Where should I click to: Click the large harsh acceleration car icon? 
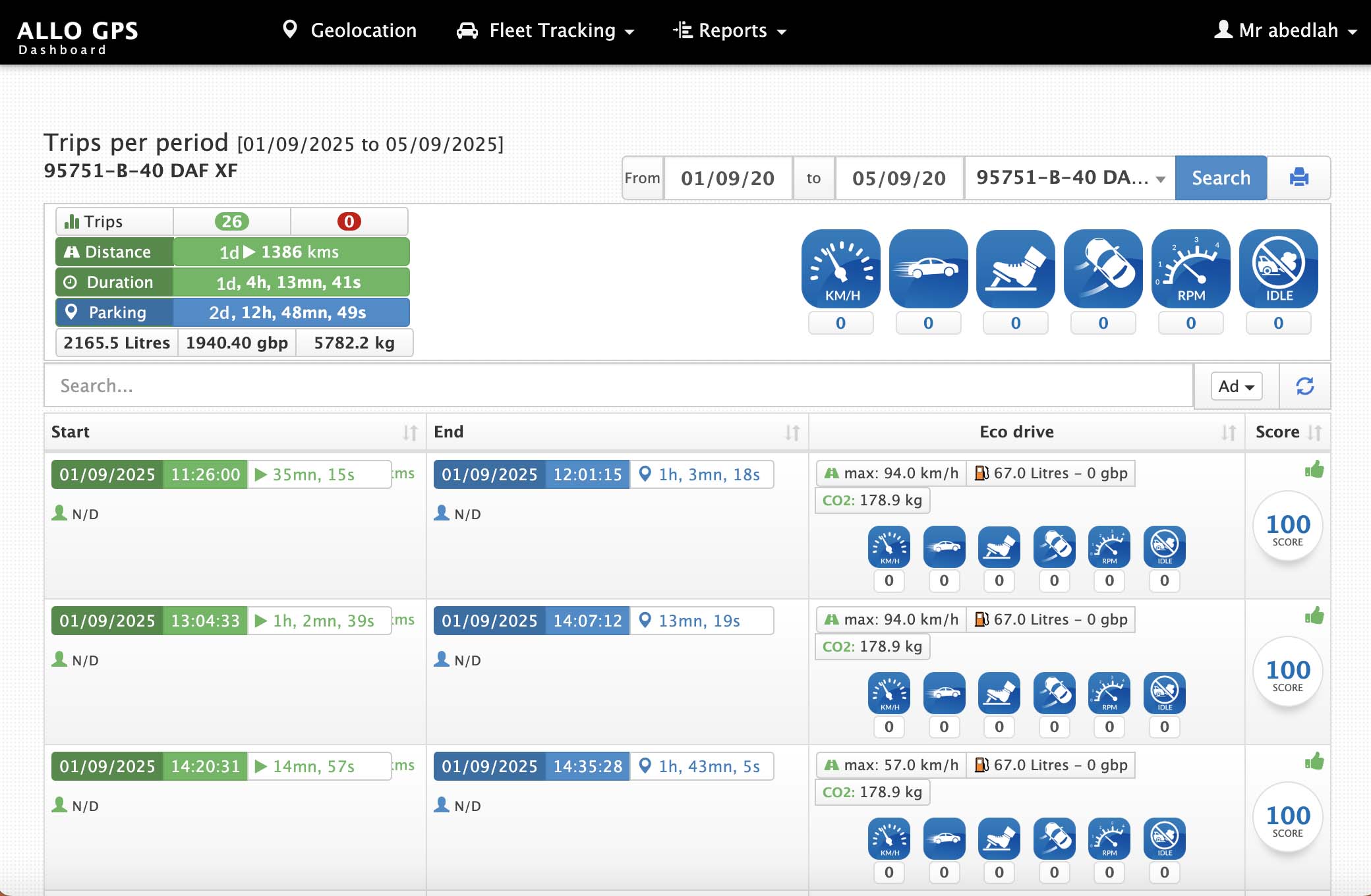[928, 269]
